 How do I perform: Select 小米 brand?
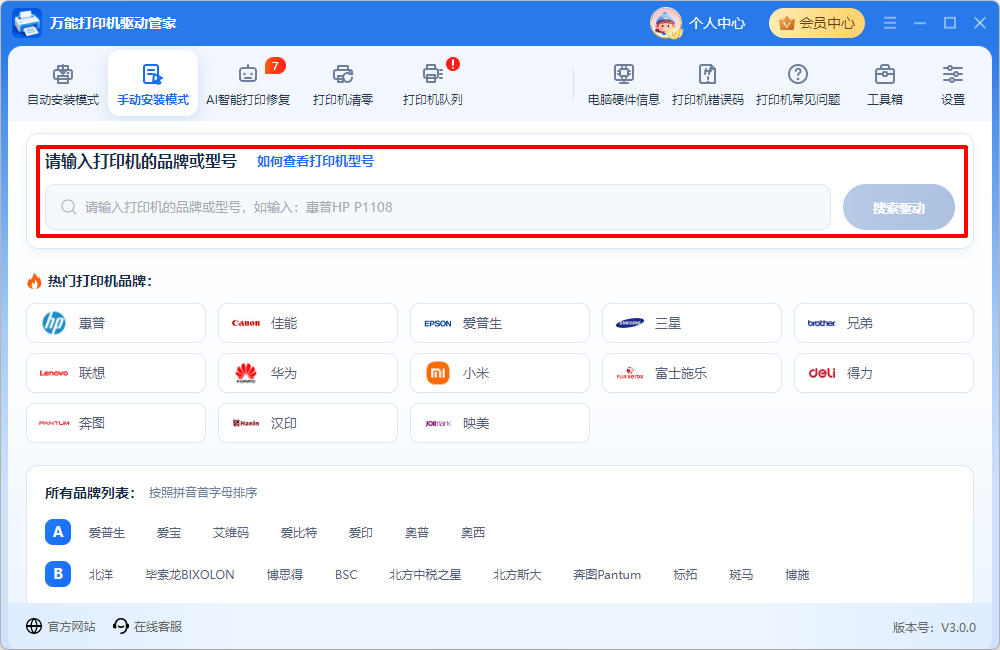[x=500, y=373]
